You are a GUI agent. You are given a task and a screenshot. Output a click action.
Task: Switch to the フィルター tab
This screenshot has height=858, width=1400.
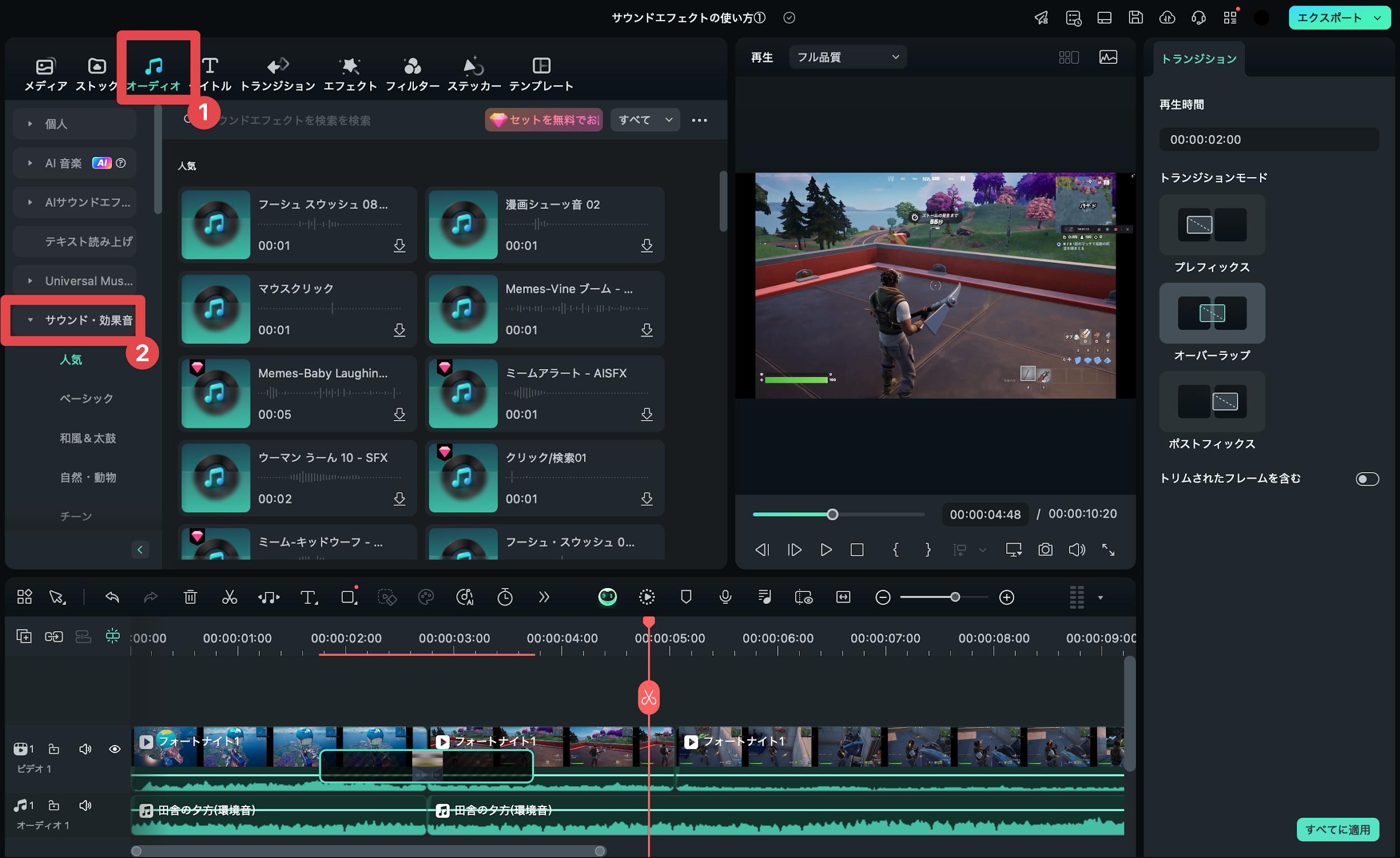point(413,74)
